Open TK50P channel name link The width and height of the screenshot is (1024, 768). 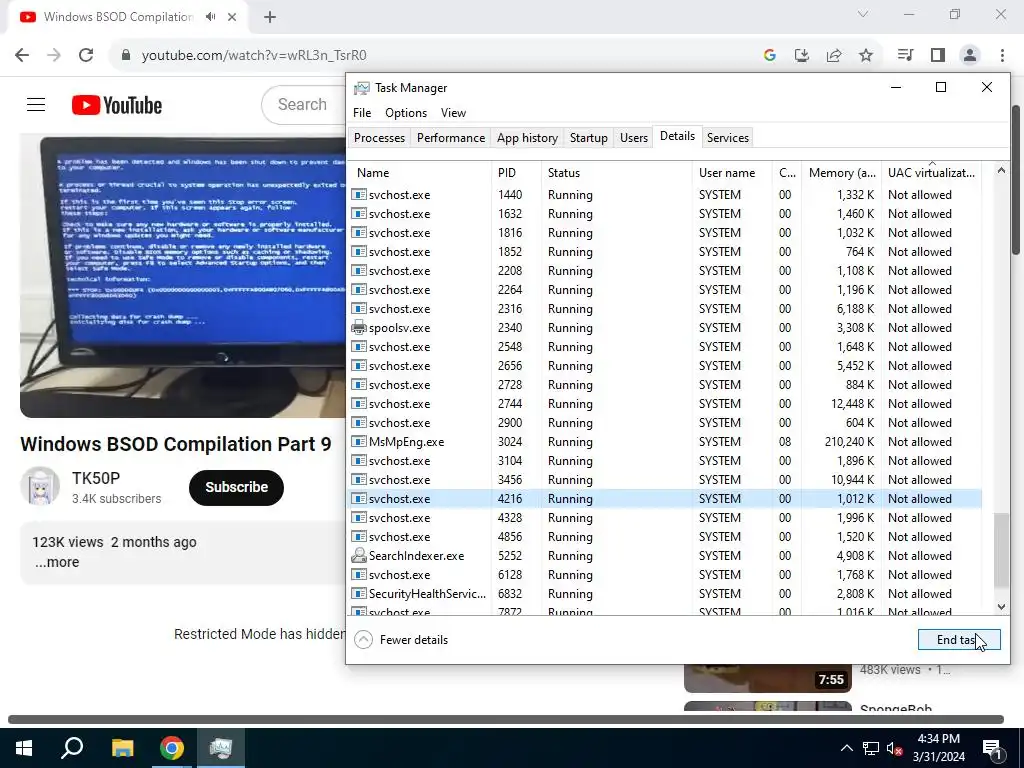pyautogui.click(x=96, y=478)
